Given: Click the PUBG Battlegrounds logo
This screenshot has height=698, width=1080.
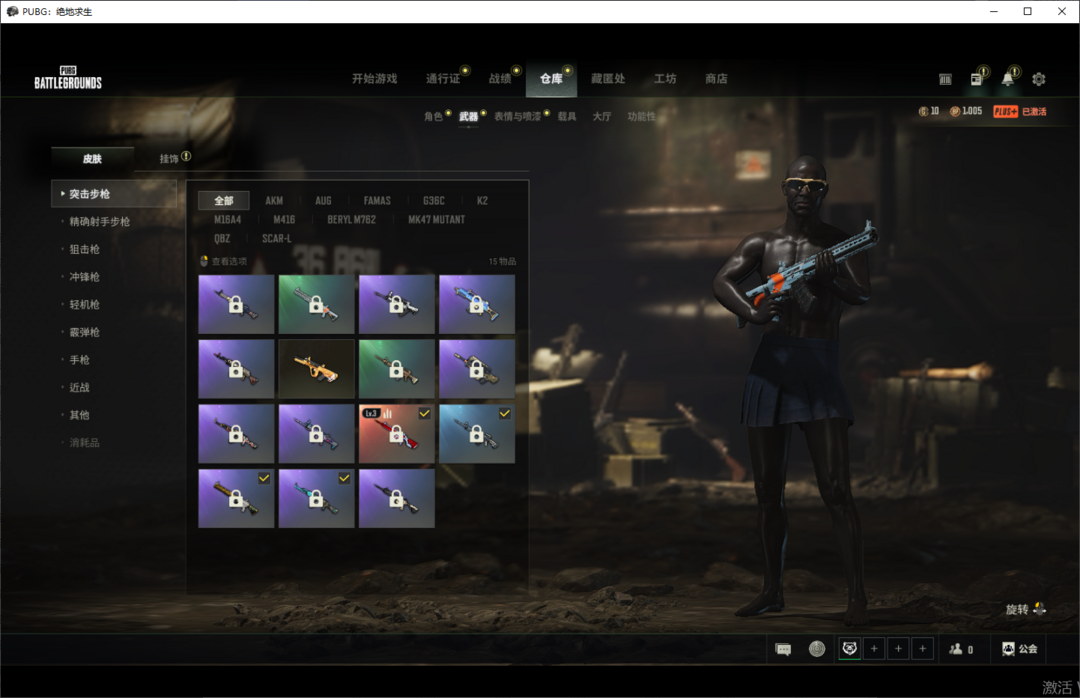Looking at the screenshot, I should coord(68,78).
